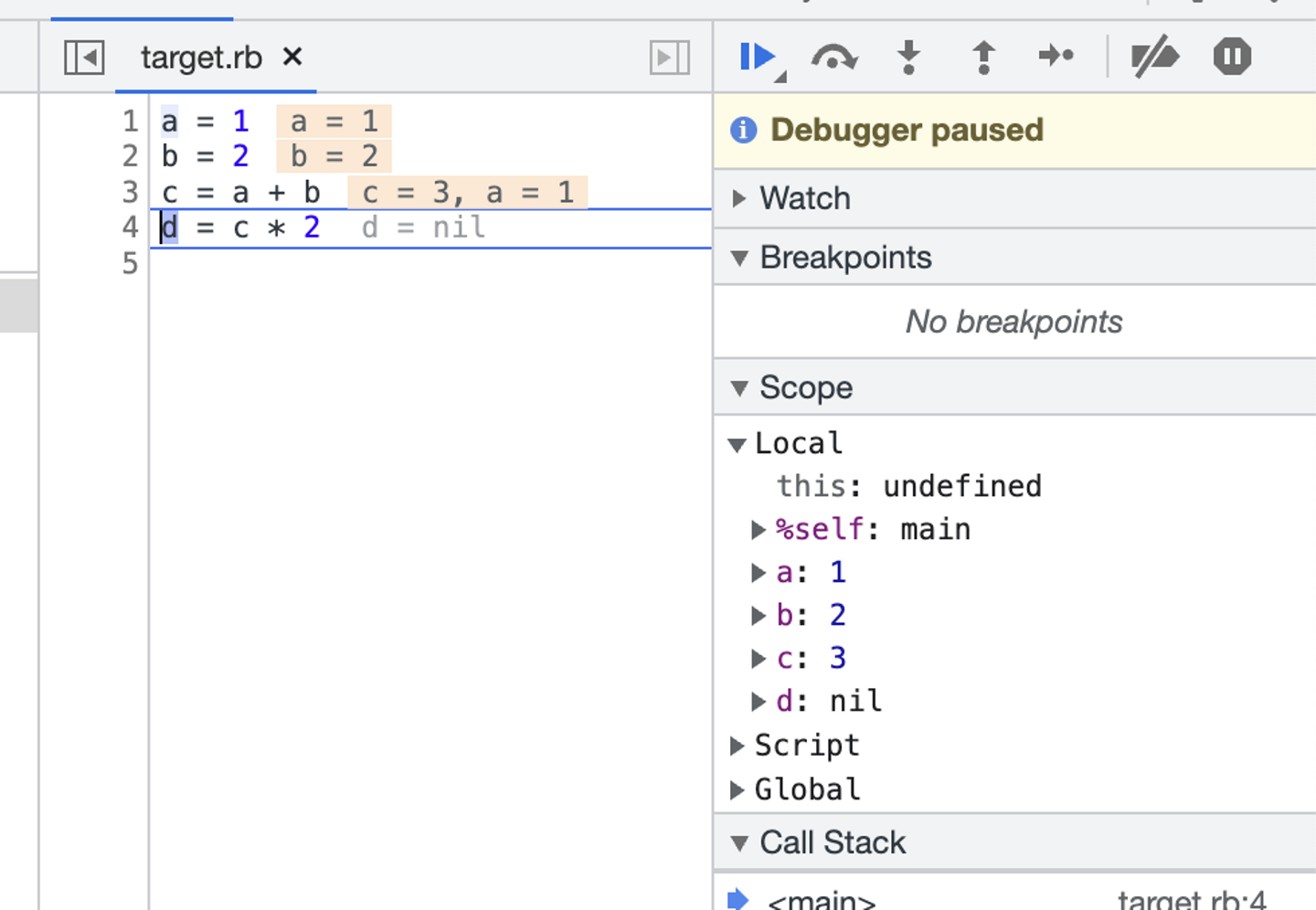The width and height of the screenshot is (1316, 910).
Task: Hide the debugger sidebar pane
Action: coord(669,58)
